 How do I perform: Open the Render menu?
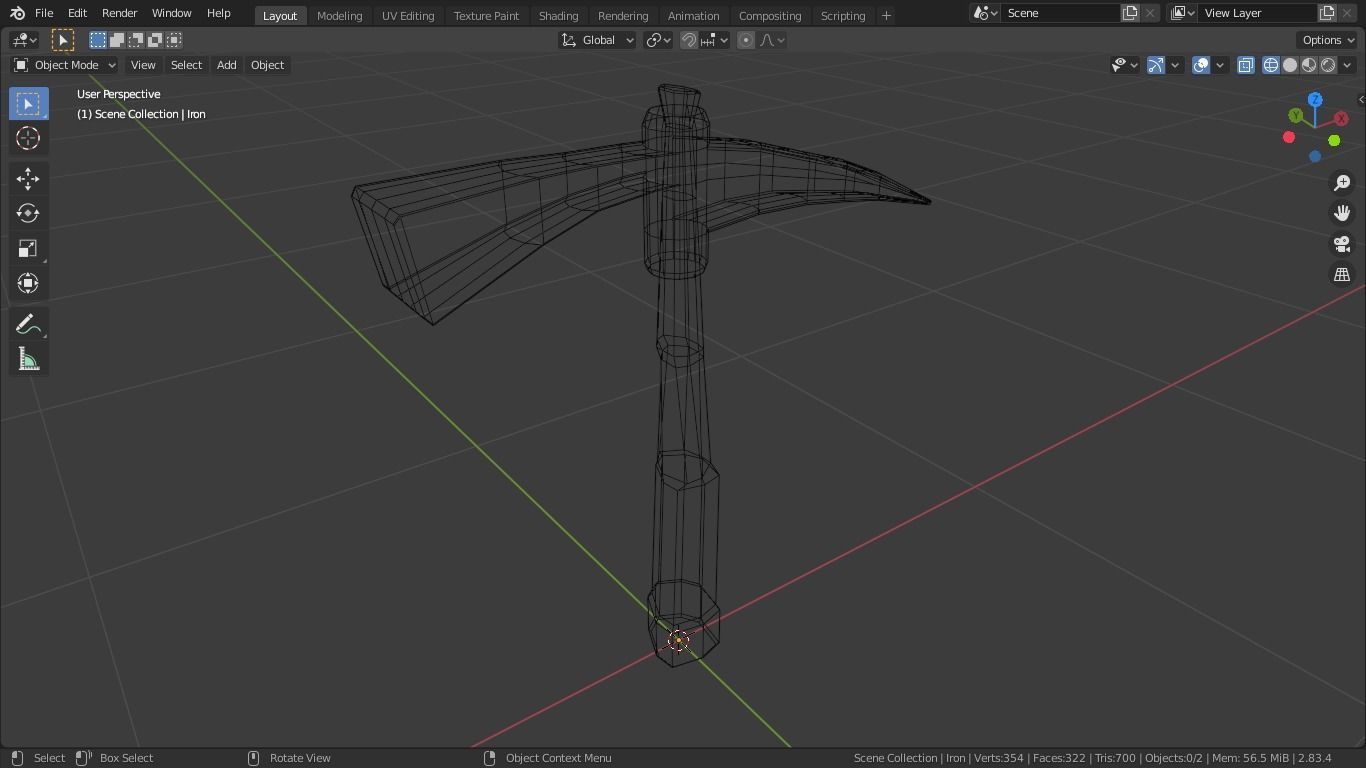point(119,13)
